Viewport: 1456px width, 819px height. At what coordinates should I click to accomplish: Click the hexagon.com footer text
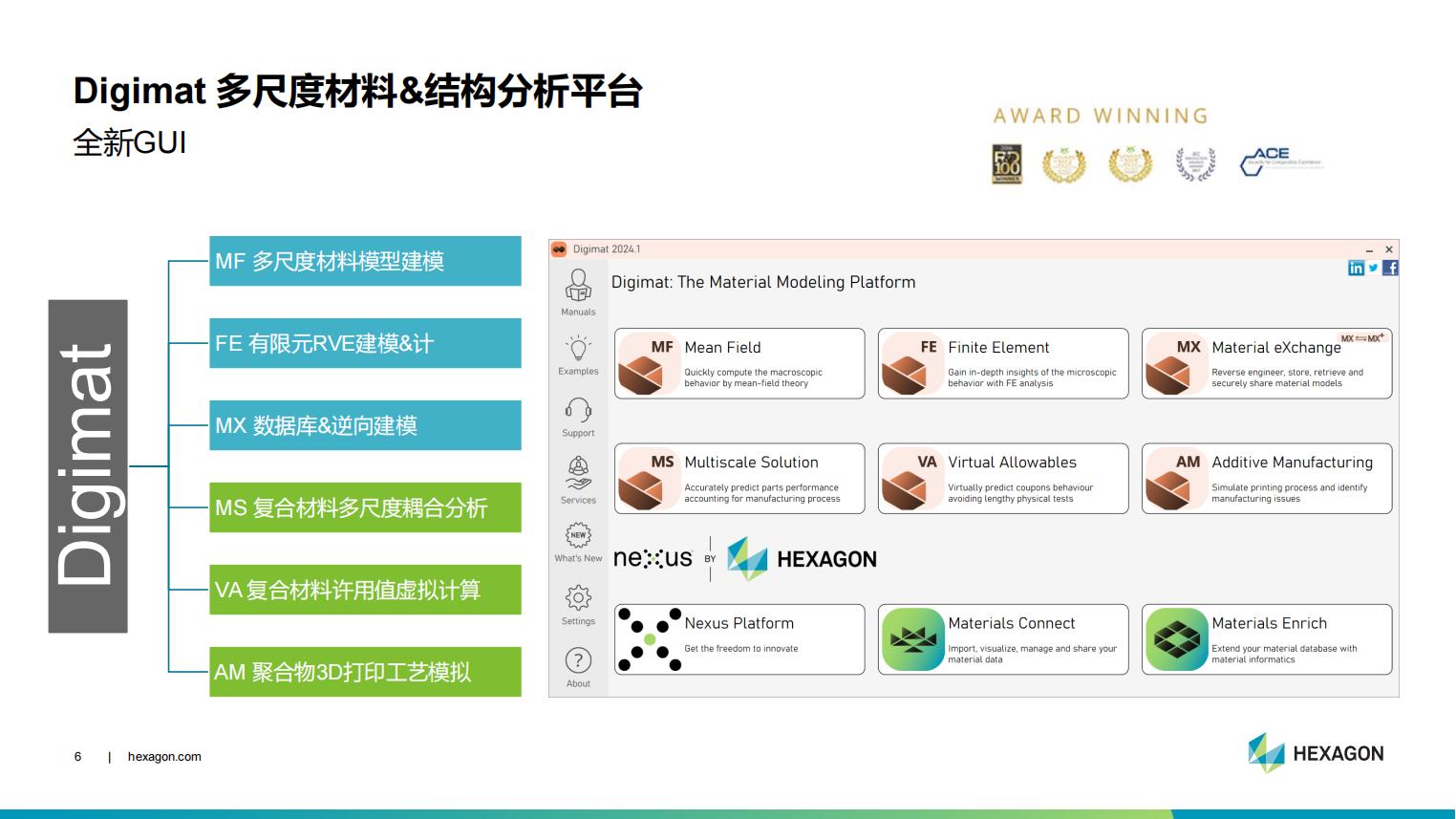[164, 757]
